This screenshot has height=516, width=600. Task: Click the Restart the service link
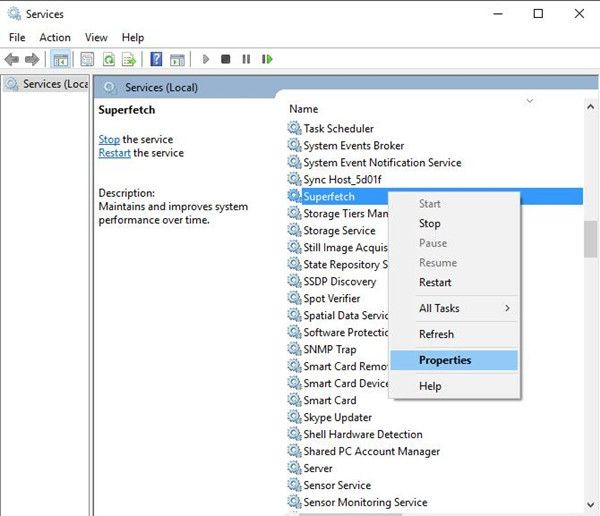click(x=115, y=153)
